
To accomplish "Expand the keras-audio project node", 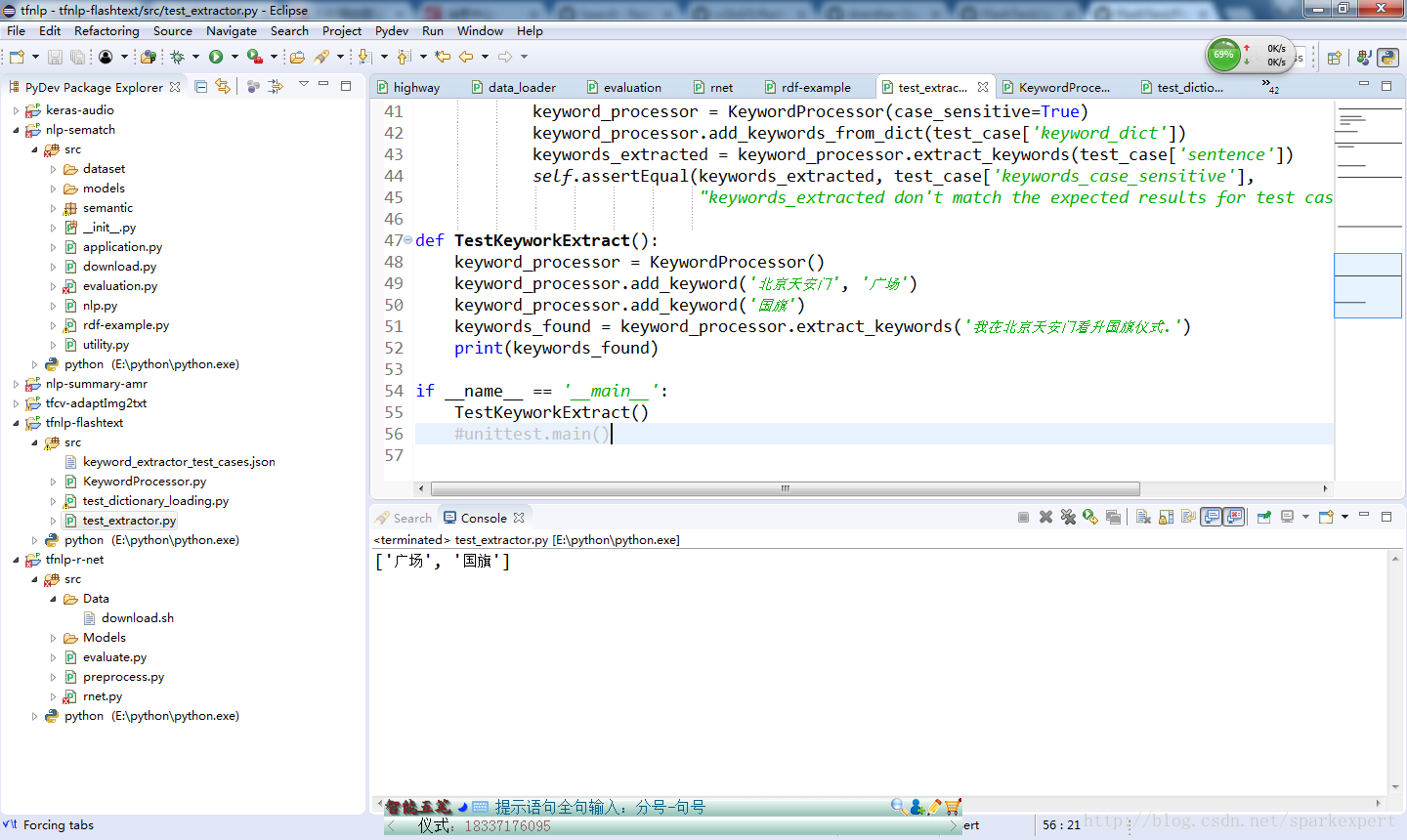I will point(16,110).
